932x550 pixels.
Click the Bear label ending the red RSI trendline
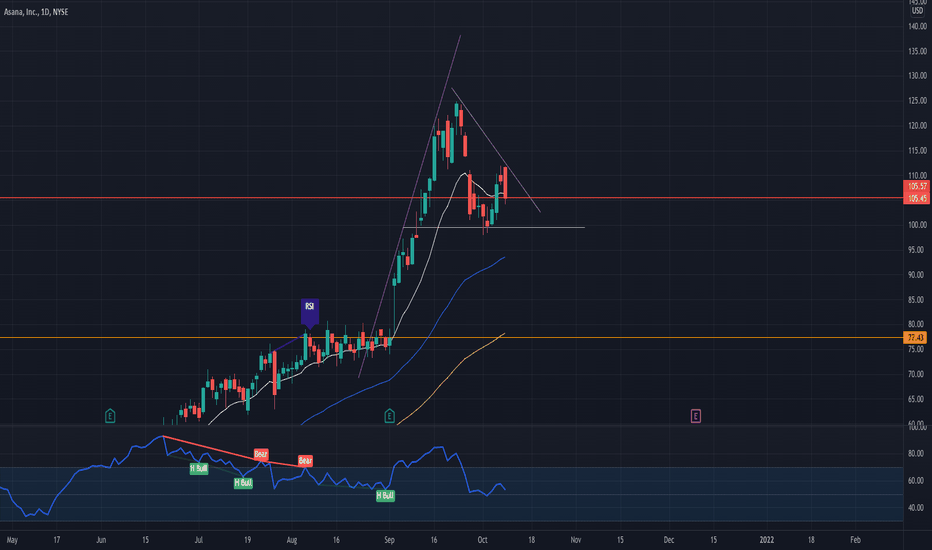[305, 461]
